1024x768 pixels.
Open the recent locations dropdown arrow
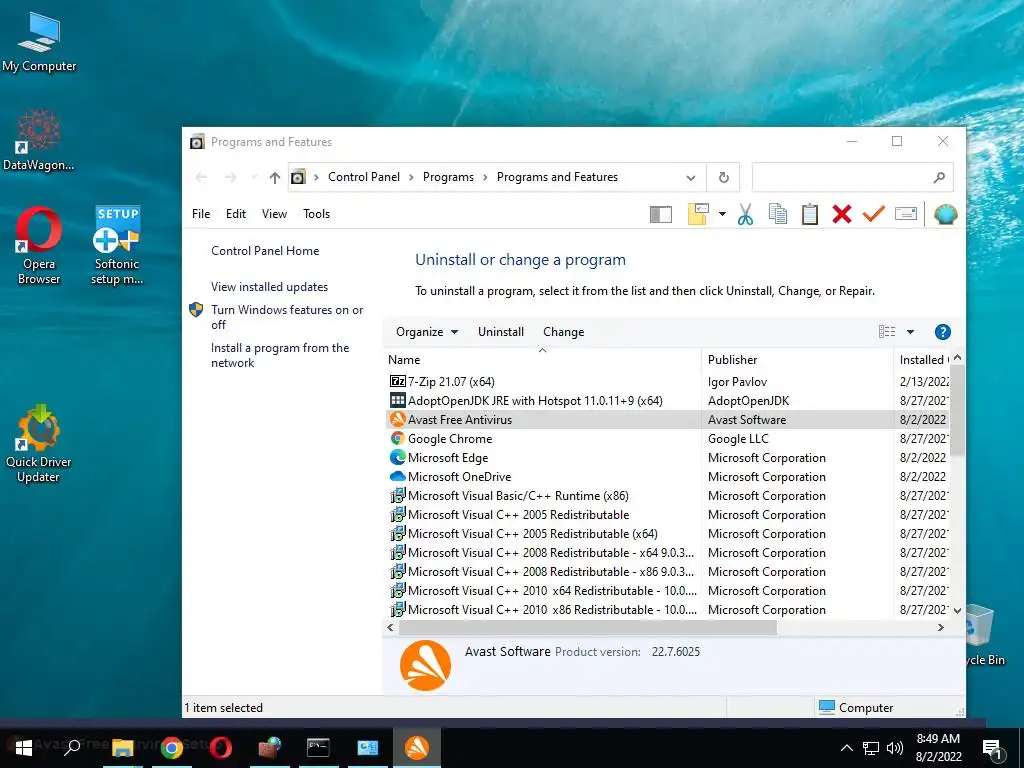coord(253,177)
